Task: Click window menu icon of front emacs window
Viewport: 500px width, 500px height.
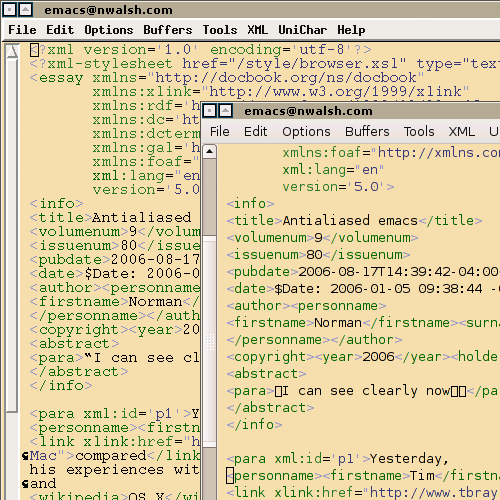Action: (x=209, y=110)
